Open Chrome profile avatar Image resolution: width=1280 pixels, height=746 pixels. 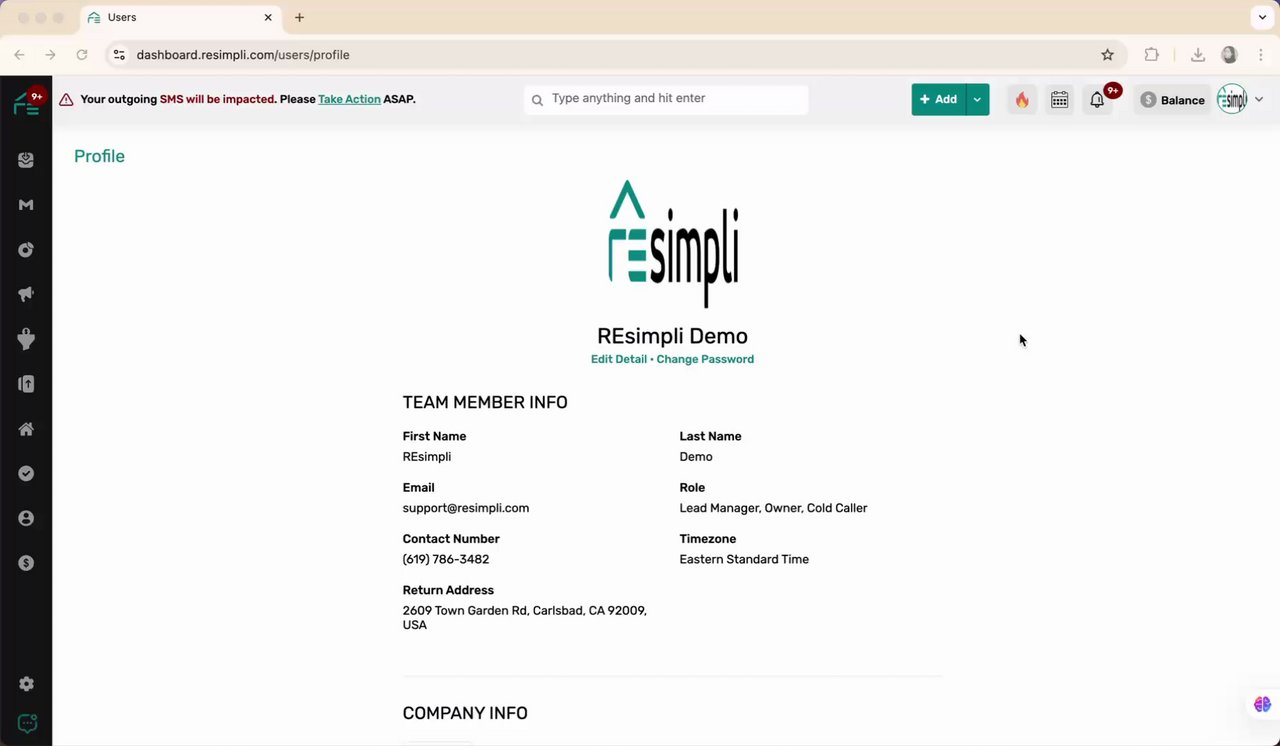click(x=1229, y=55)
